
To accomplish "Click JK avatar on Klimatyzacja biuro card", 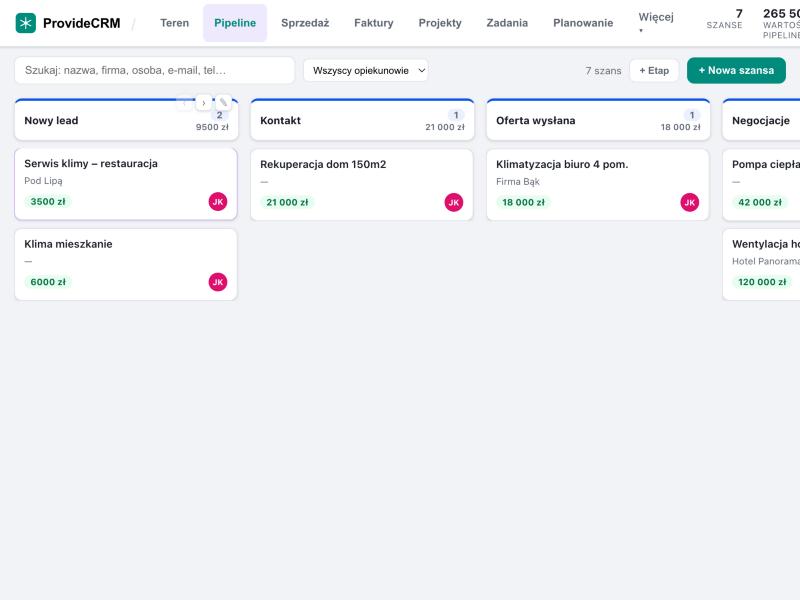I will 690,203.
